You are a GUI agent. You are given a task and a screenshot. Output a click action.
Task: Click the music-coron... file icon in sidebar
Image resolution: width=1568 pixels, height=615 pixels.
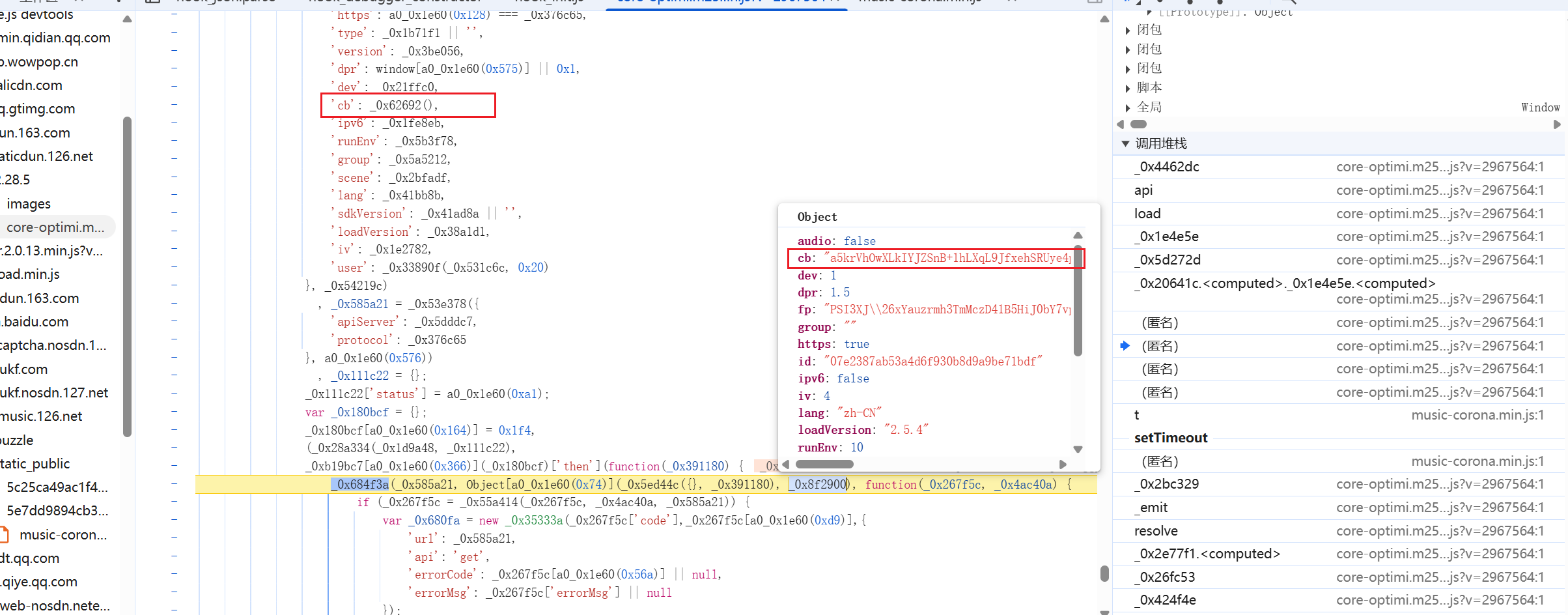click(4, 535)
